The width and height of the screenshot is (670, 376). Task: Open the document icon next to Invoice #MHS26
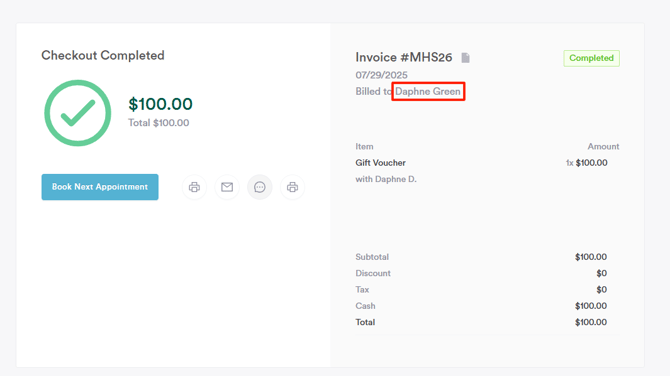[466, 58]
